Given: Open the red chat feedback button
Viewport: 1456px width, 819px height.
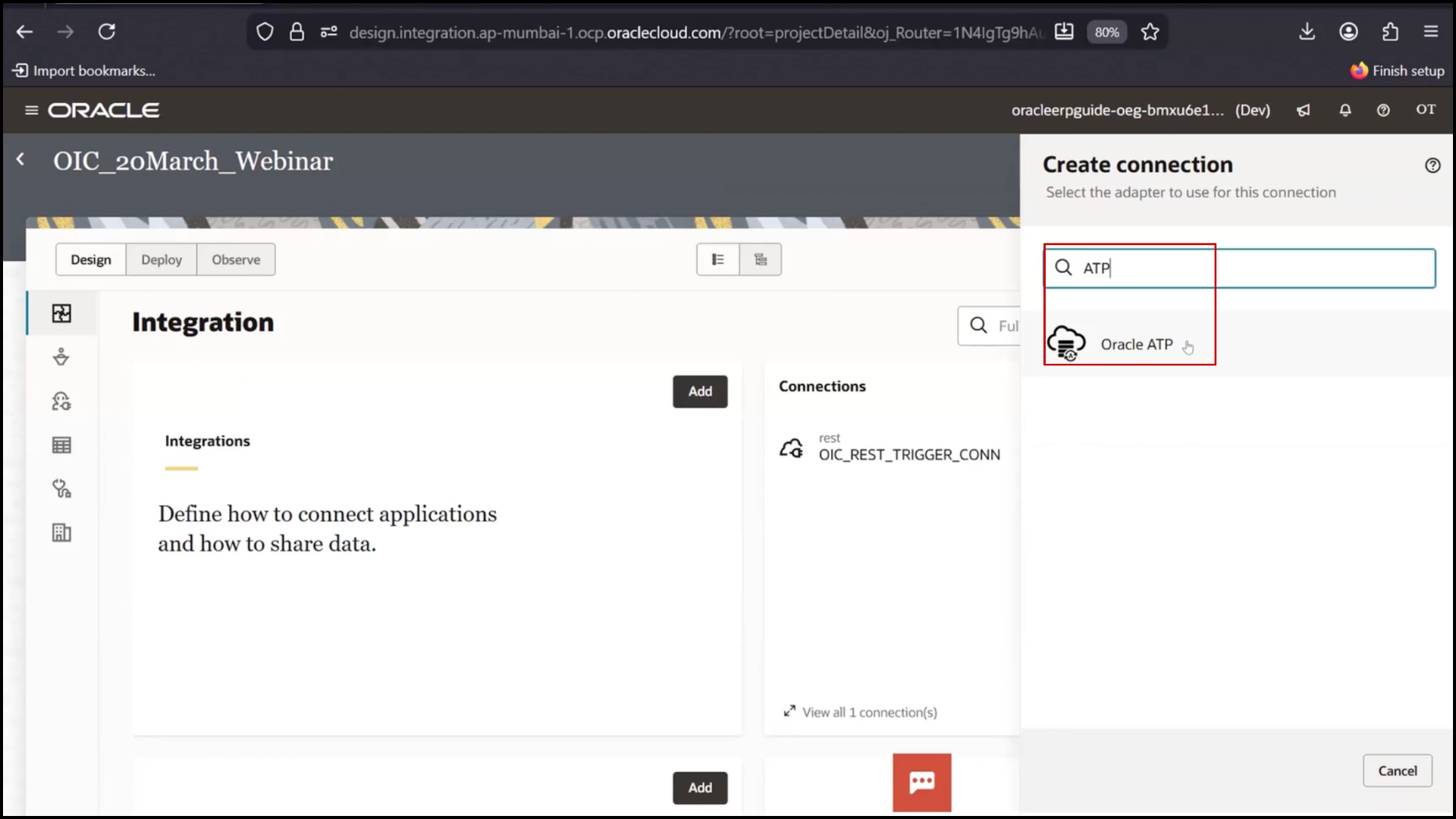Looking at the screenshot, I should [x=921, y=783].
